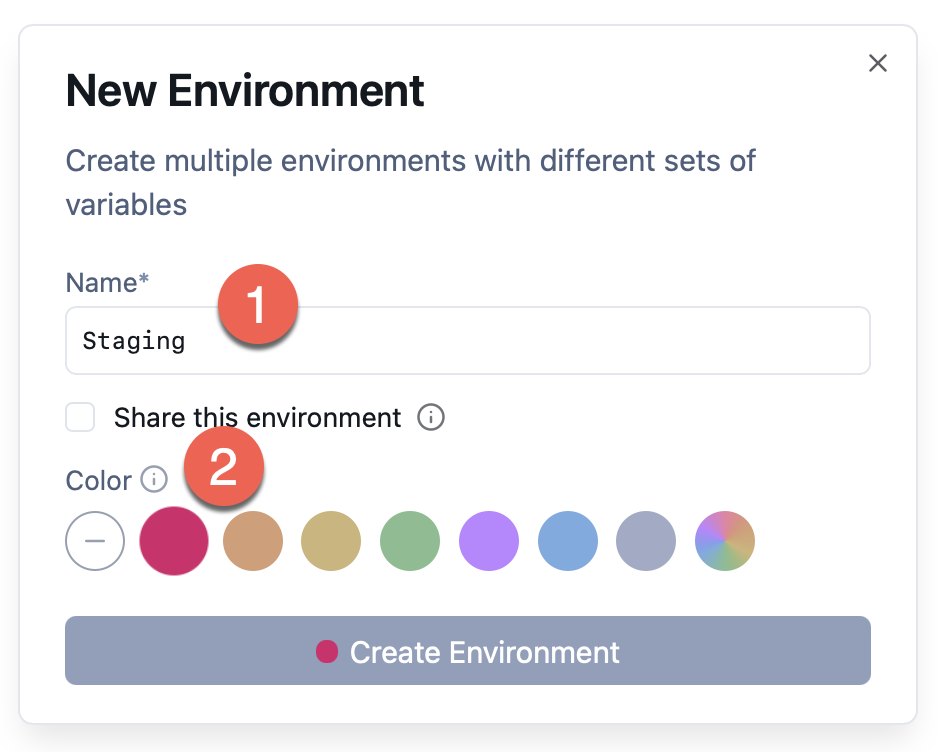Close the New Environment dialog

[878, 64]
